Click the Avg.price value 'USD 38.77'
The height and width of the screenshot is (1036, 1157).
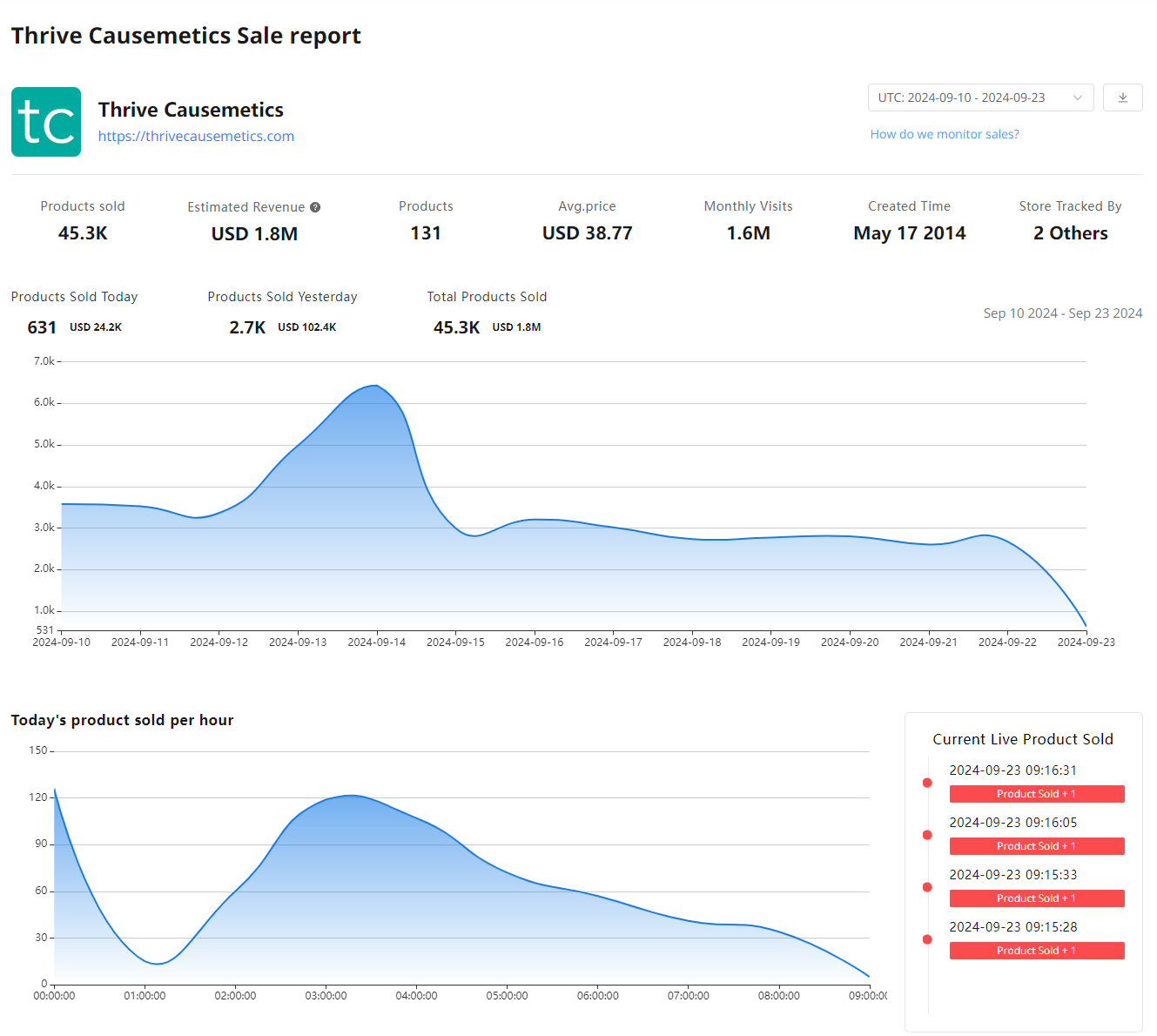tap(587, 233)
